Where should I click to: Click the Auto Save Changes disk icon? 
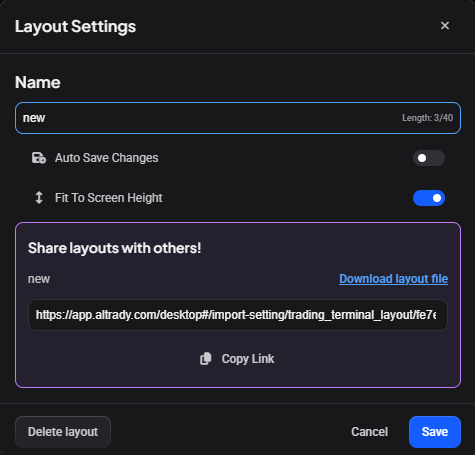click(x=39, y=158)
